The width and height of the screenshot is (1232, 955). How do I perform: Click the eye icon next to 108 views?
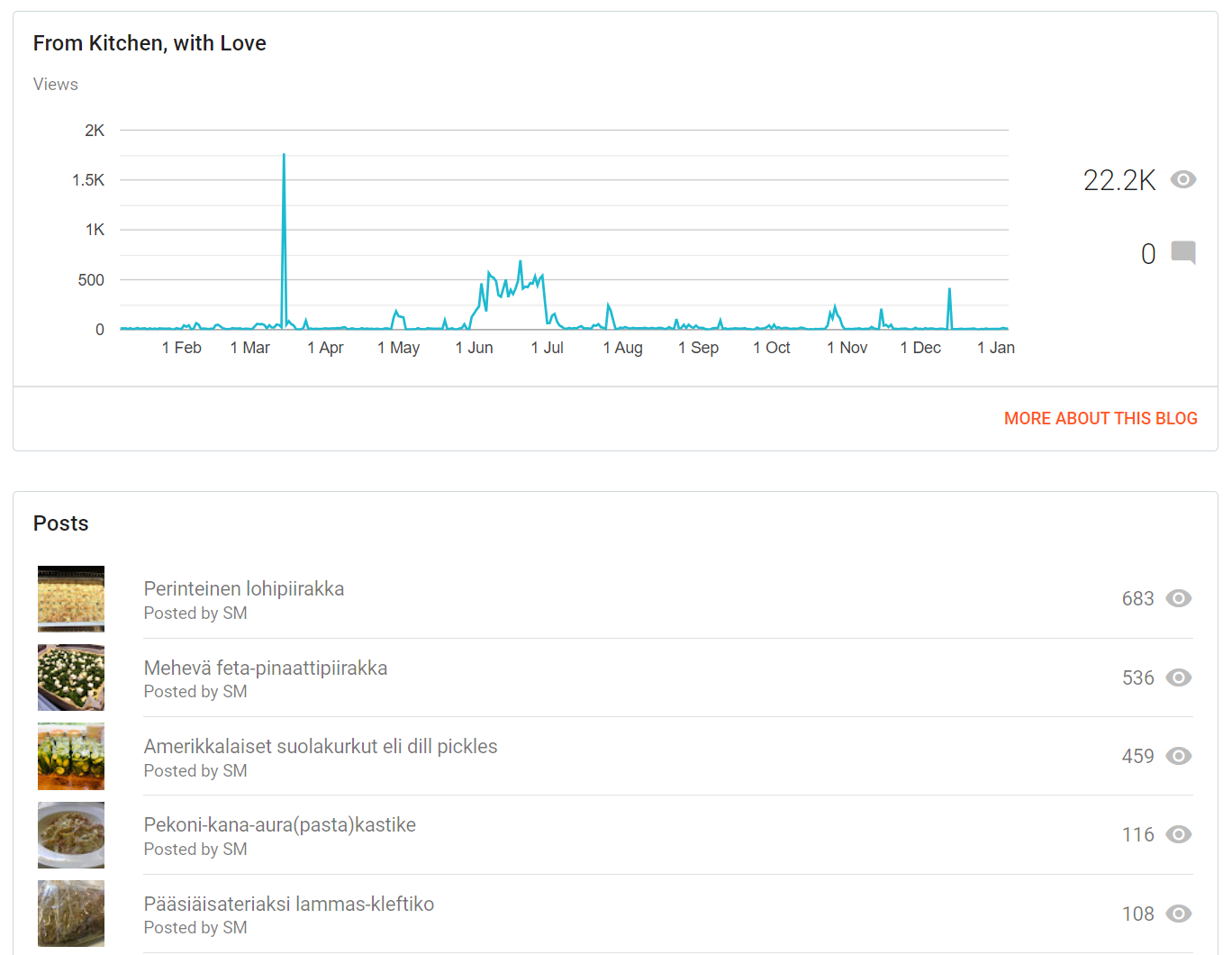[x=1178, y=914]
